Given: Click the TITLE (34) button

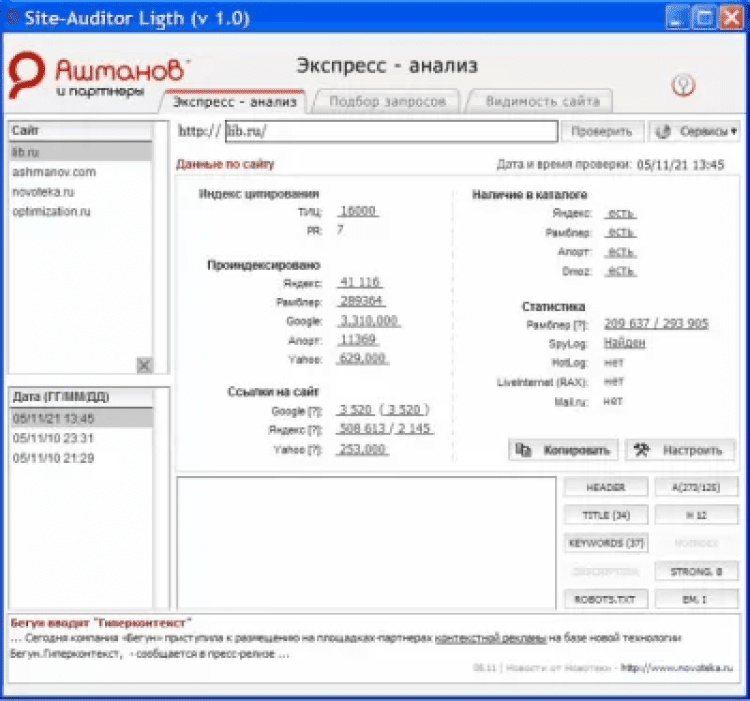Looking at the screenshot, I should point(606,515).
